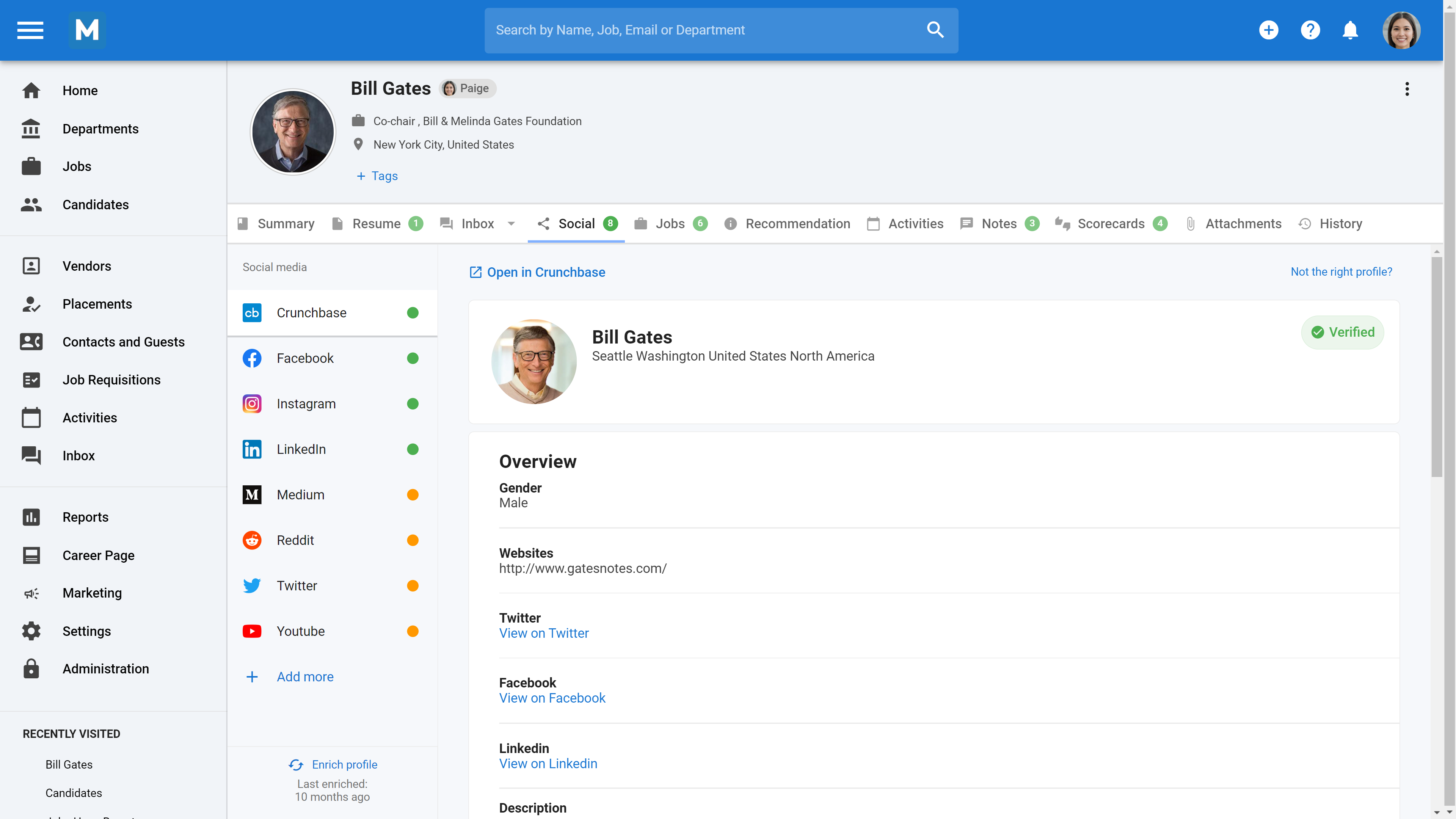Screen dimensions: 1456x819
Task: Click the Enrich profile refresh icon
Action: (296, 764)
